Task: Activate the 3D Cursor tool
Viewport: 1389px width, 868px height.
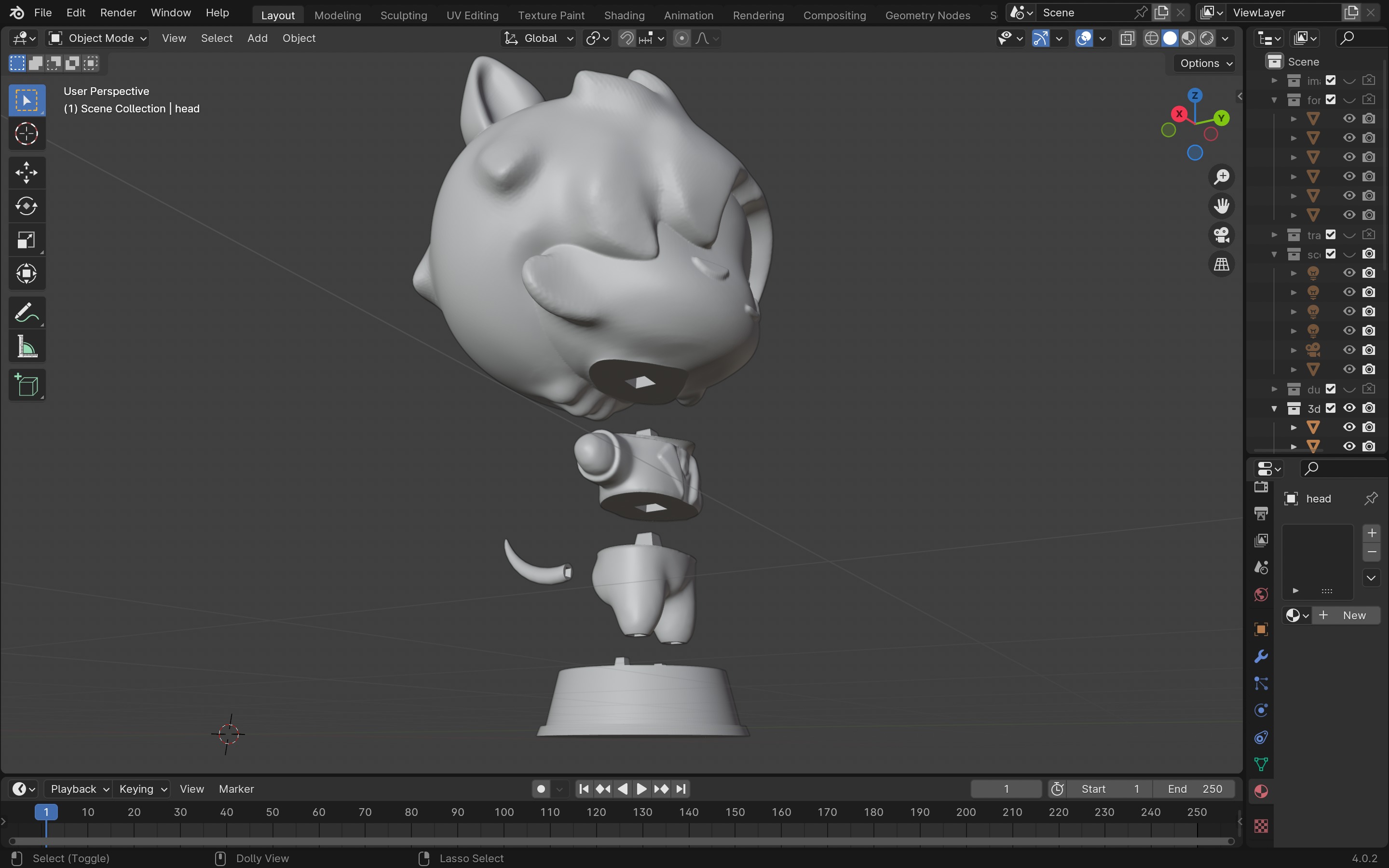Action: pyautogui.click(x=27, y=135)
